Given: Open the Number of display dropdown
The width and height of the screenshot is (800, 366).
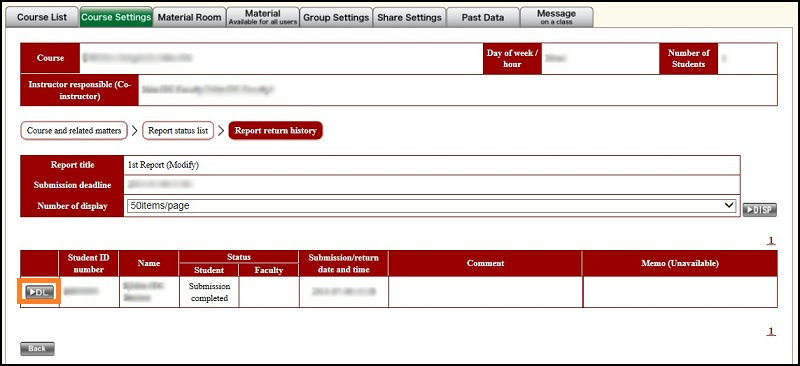Looking at the screenshot, I should (x=431, y=206).
